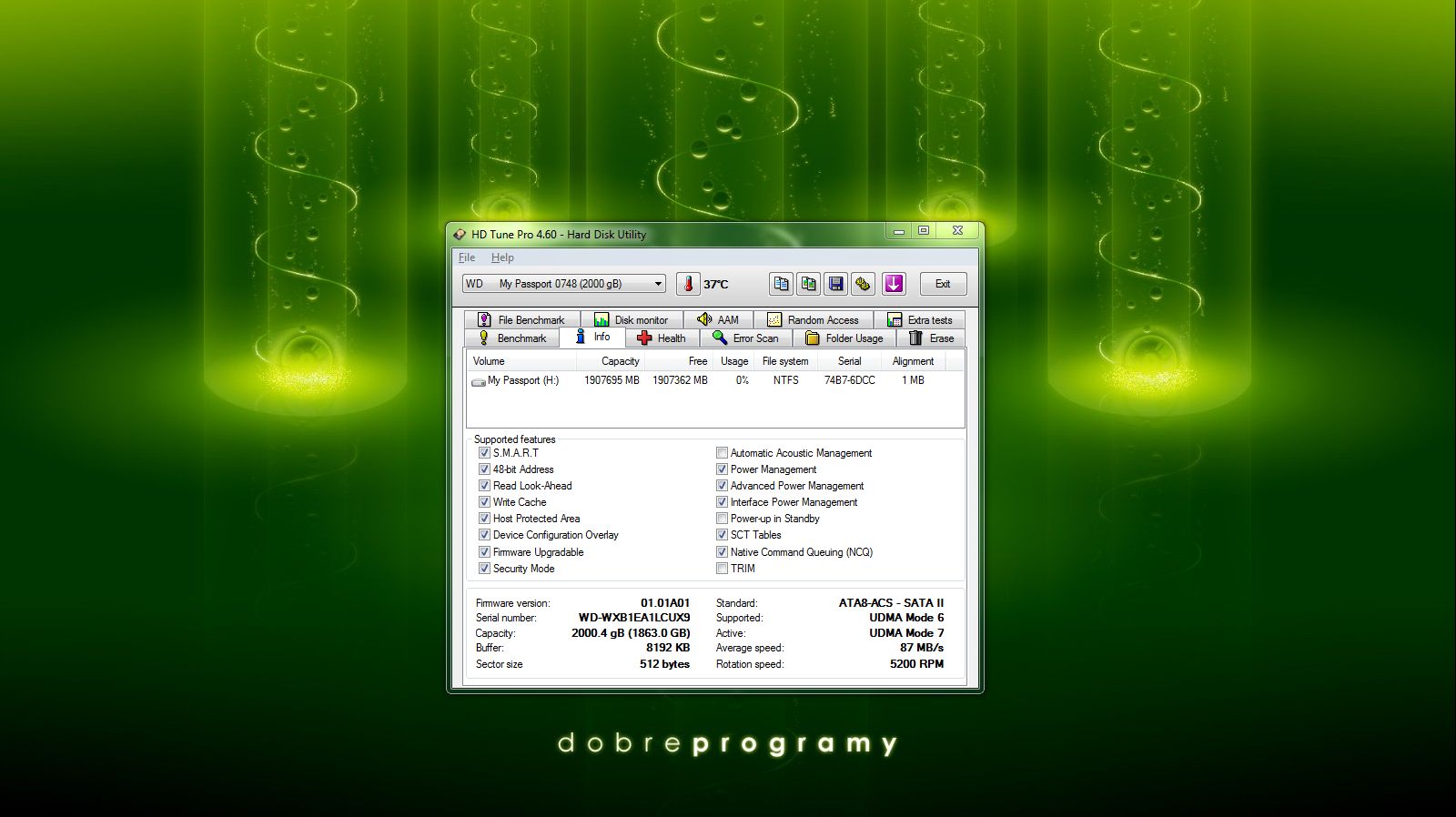Toggle the SCT Tables checkbox

pyautogui.click(x=722, y=534)
